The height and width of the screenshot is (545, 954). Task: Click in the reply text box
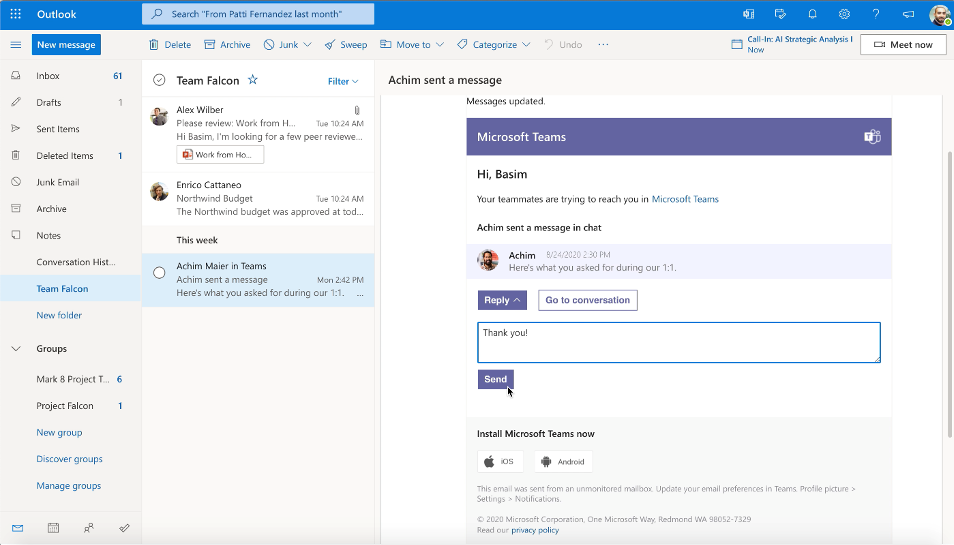678,342
